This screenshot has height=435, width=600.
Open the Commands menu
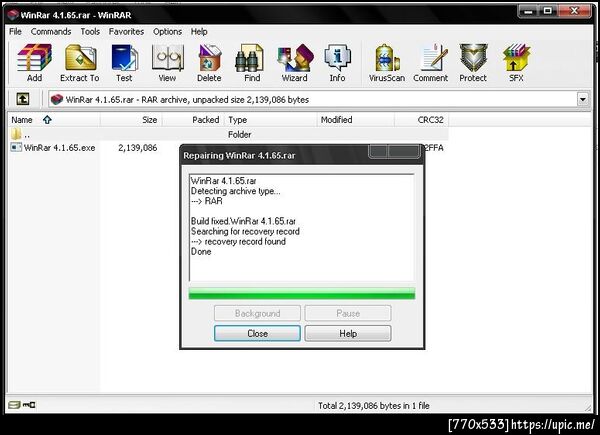click(51, 31)
